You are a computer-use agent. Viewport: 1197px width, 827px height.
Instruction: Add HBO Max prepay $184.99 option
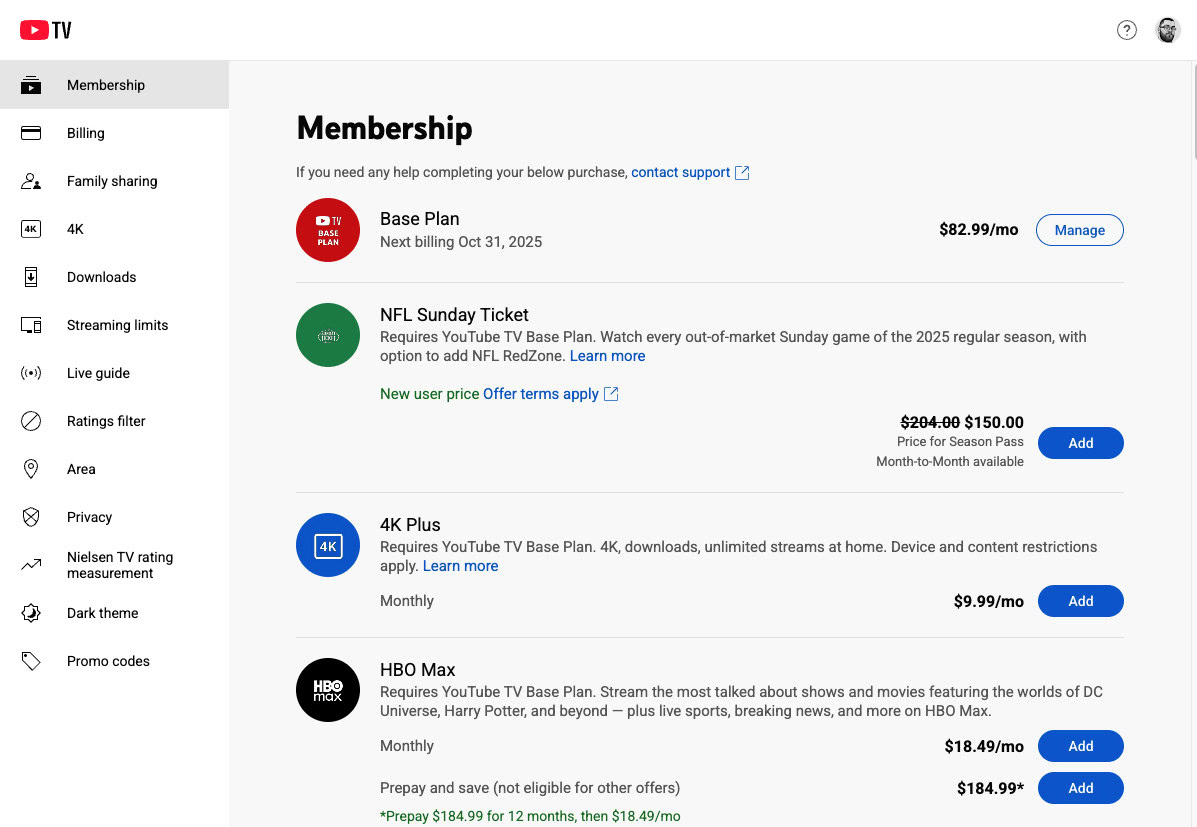(1080, 788)
